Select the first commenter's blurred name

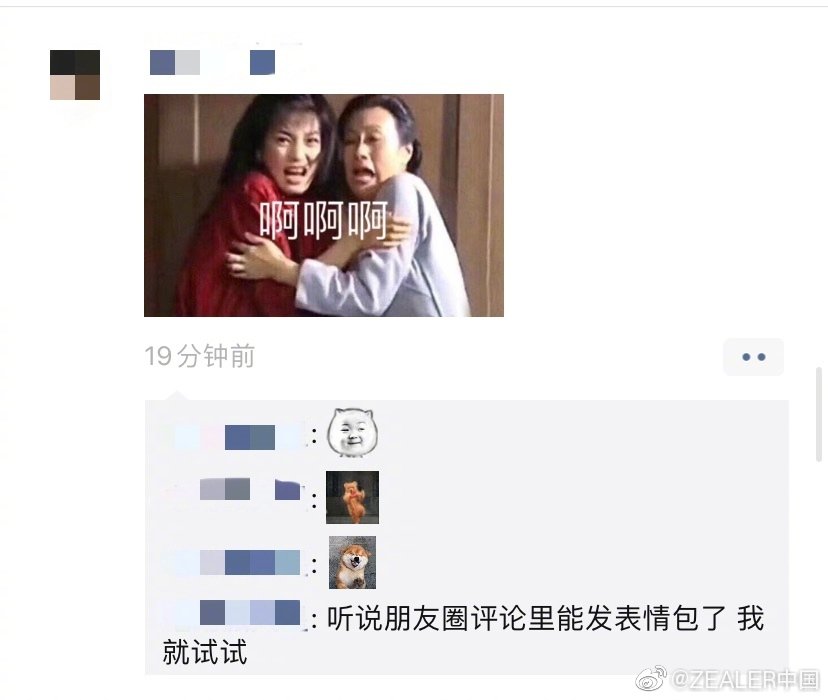(238, 437)
